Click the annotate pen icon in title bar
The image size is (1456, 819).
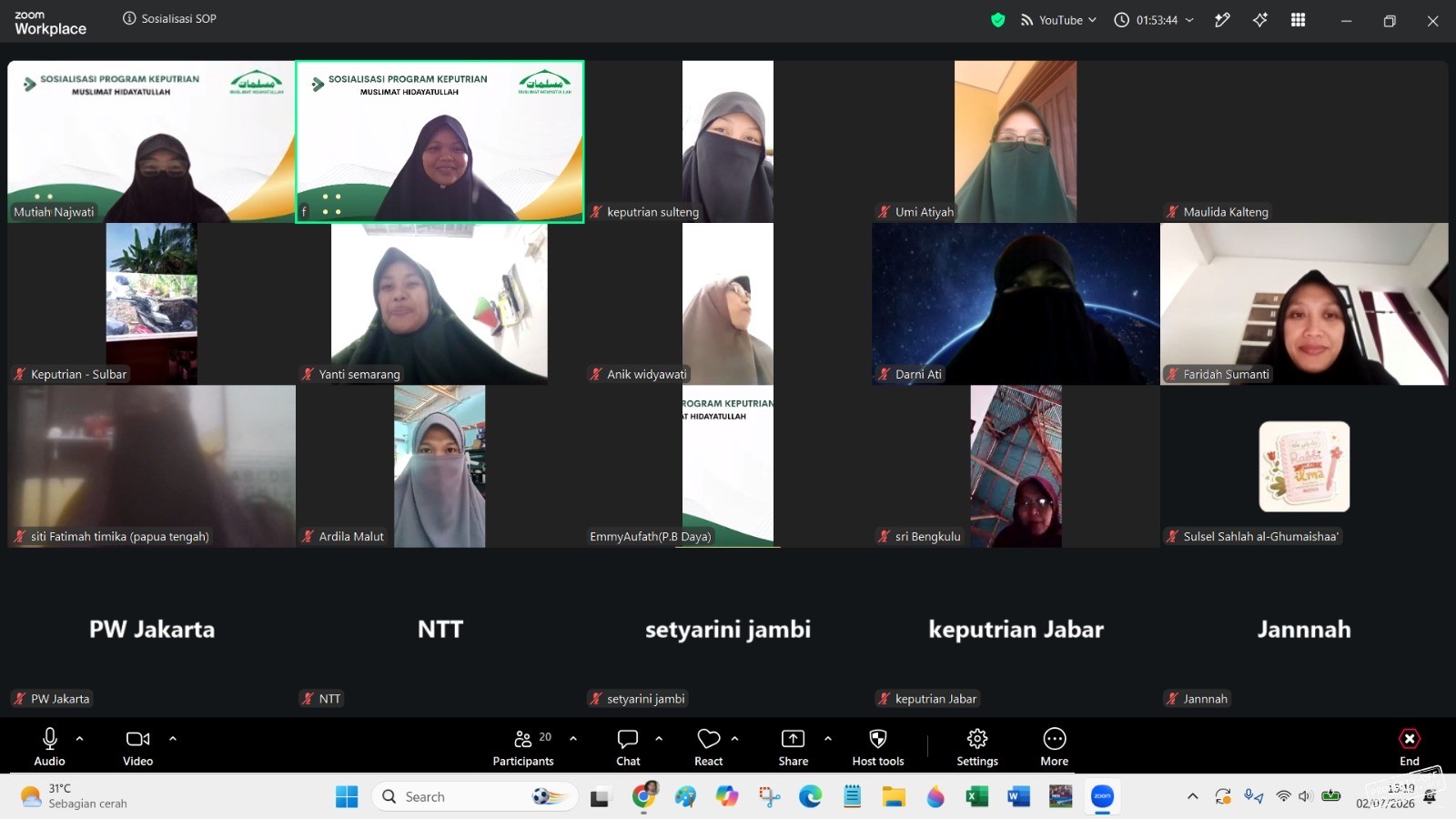1222,20
